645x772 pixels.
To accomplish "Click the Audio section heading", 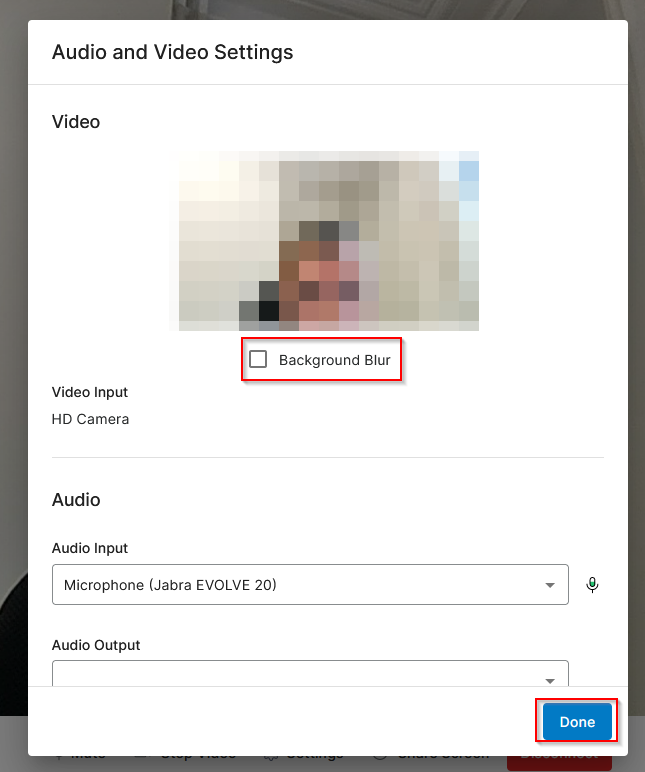I will click(76, 500).
